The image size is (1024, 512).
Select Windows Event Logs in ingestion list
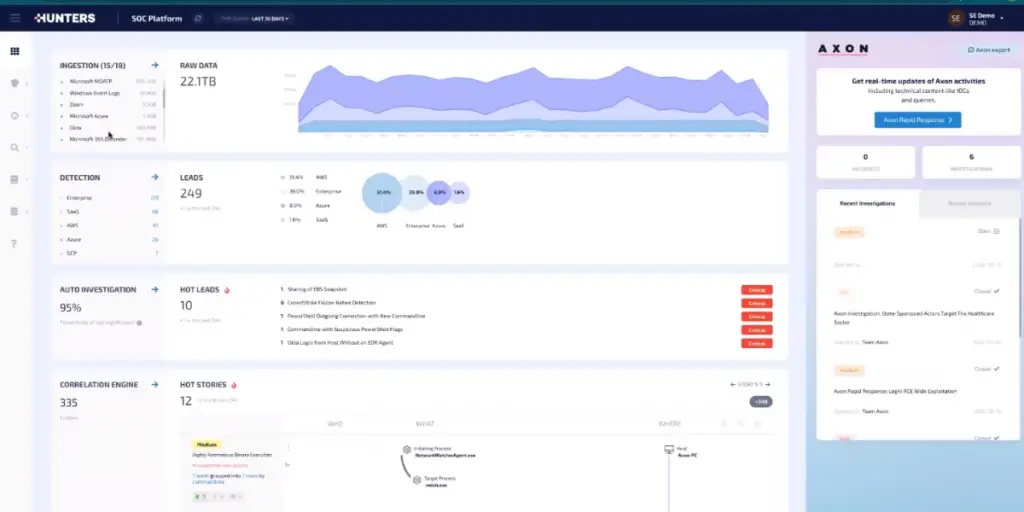[x=108, y=93]
